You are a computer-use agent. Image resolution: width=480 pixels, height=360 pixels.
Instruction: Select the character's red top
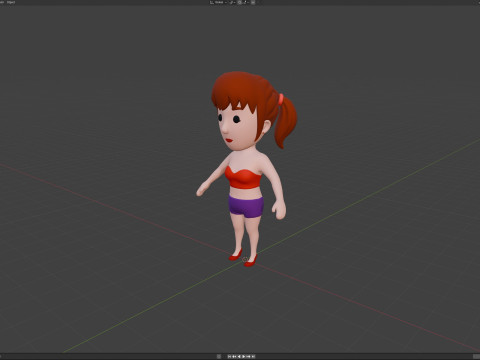click(x=243, y=178)
